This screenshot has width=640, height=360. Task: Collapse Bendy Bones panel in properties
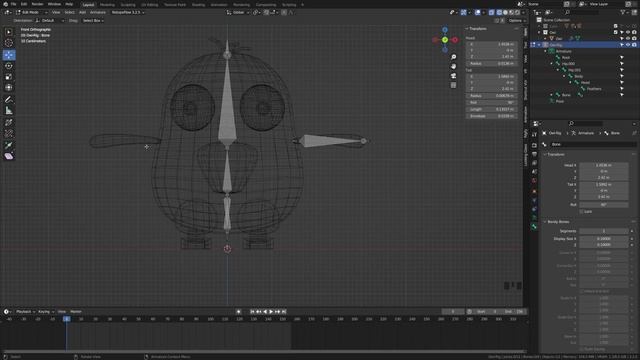tap(545, 222)
